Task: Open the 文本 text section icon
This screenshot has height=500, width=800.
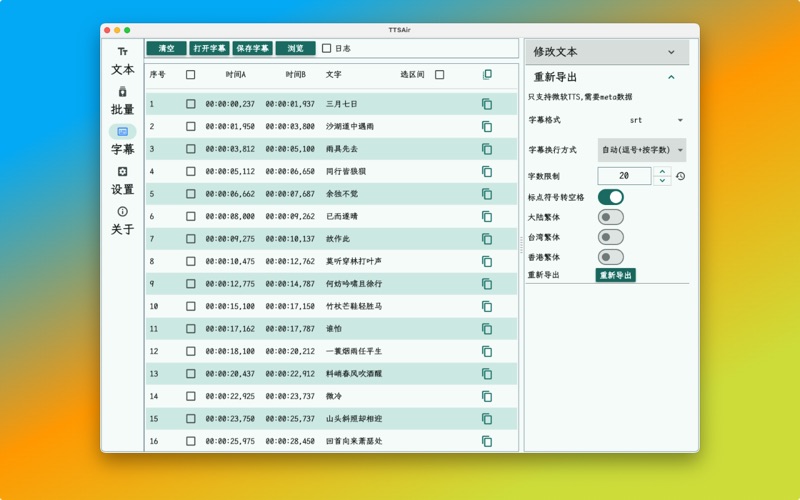Action: click(x=122, y=52)
